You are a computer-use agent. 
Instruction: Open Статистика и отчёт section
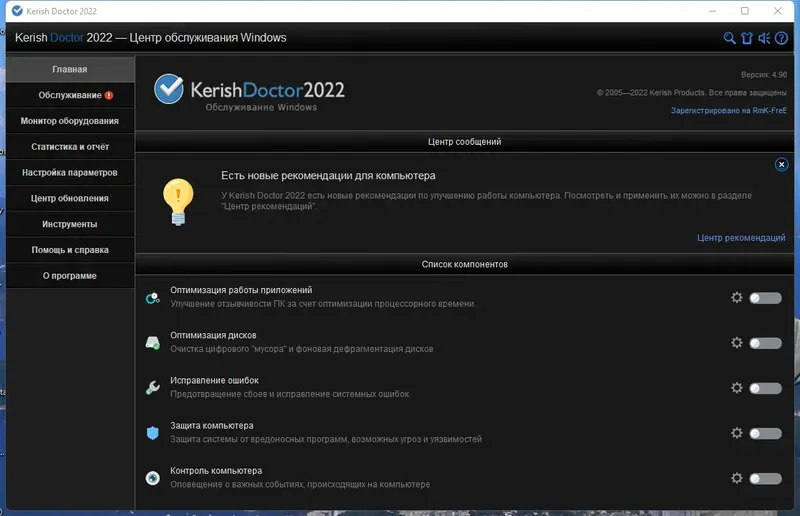coord(70,147)
